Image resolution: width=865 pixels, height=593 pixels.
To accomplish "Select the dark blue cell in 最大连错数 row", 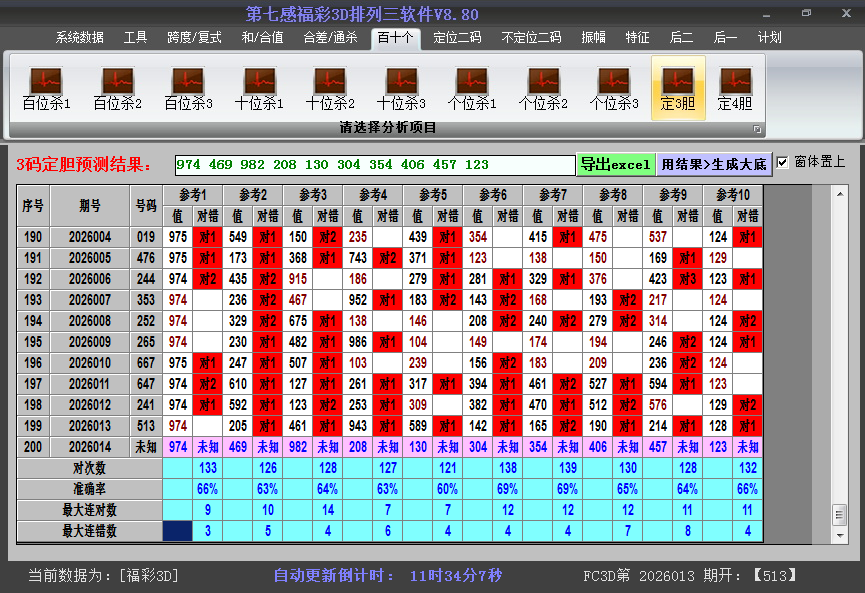I will click(x=177, y=531).
